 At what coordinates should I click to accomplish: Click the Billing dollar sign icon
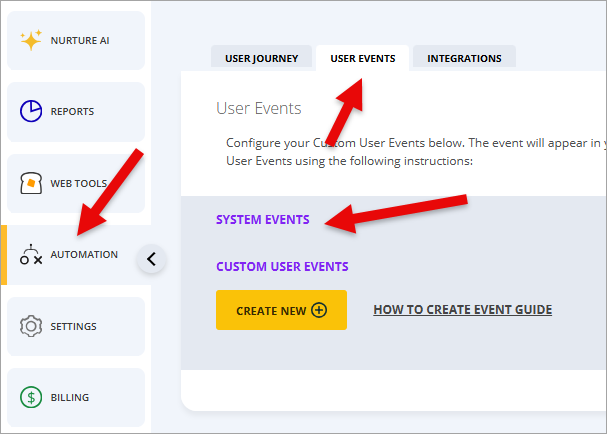pyautogui.click(x=31, y=397)
